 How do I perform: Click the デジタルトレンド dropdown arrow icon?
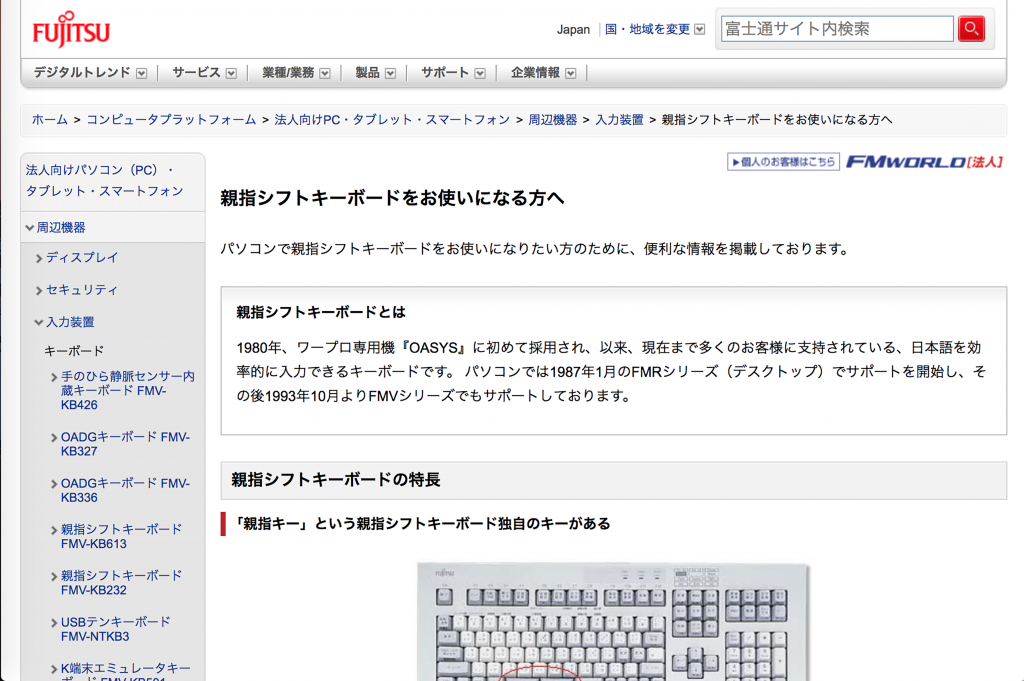point(142,73)
